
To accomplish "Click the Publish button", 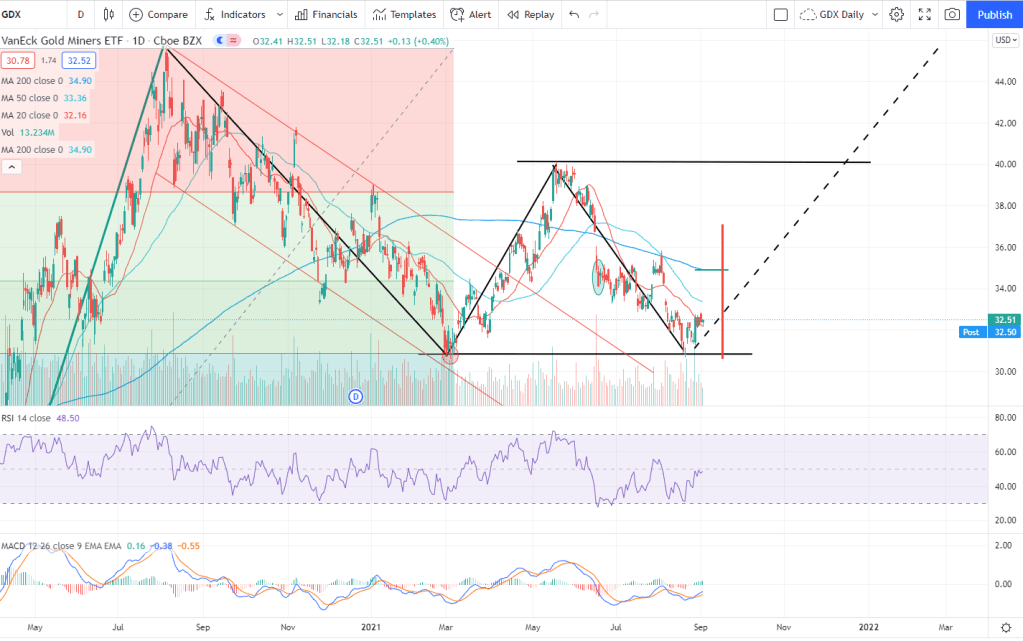I will coord(994,15).
